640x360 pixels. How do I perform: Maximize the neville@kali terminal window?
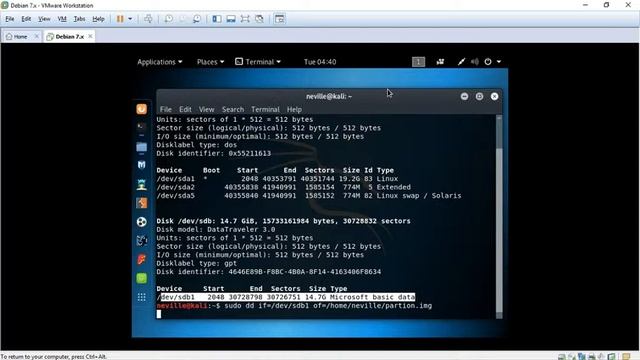click(x=479, y=96)
